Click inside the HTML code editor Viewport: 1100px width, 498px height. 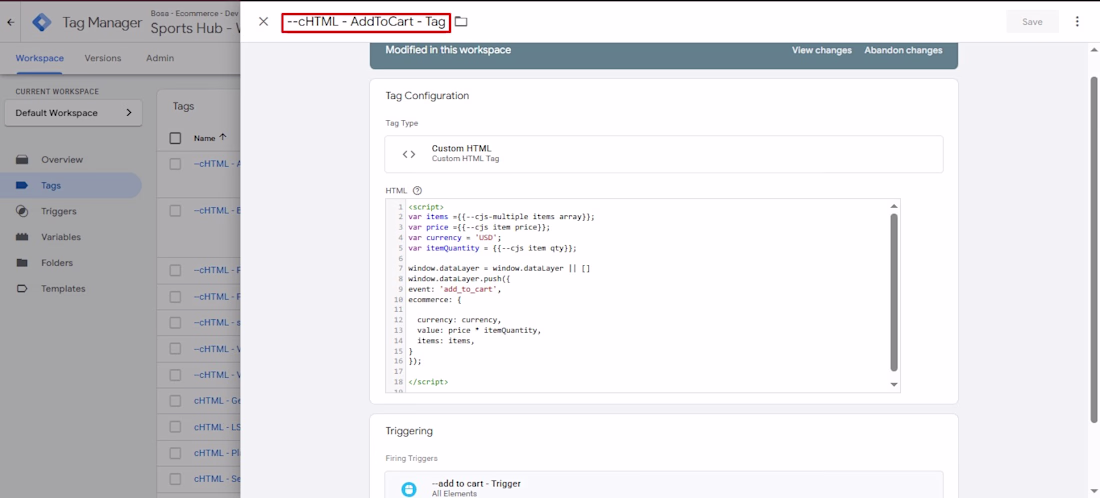645,295
